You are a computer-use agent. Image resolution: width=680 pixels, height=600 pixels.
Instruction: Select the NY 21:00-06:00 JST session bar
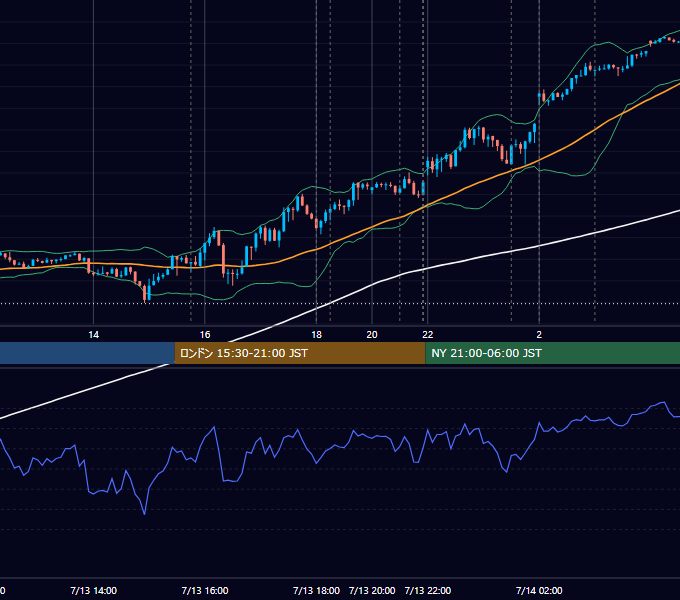tap(552, 353)
